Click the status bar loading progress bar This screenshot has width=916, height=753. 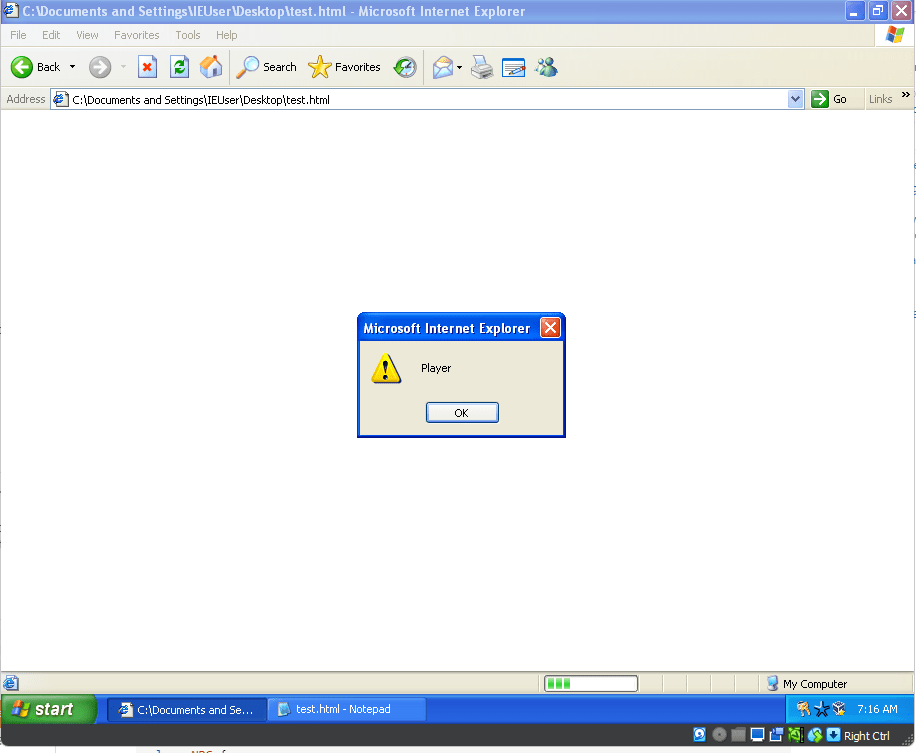(591, 683)
